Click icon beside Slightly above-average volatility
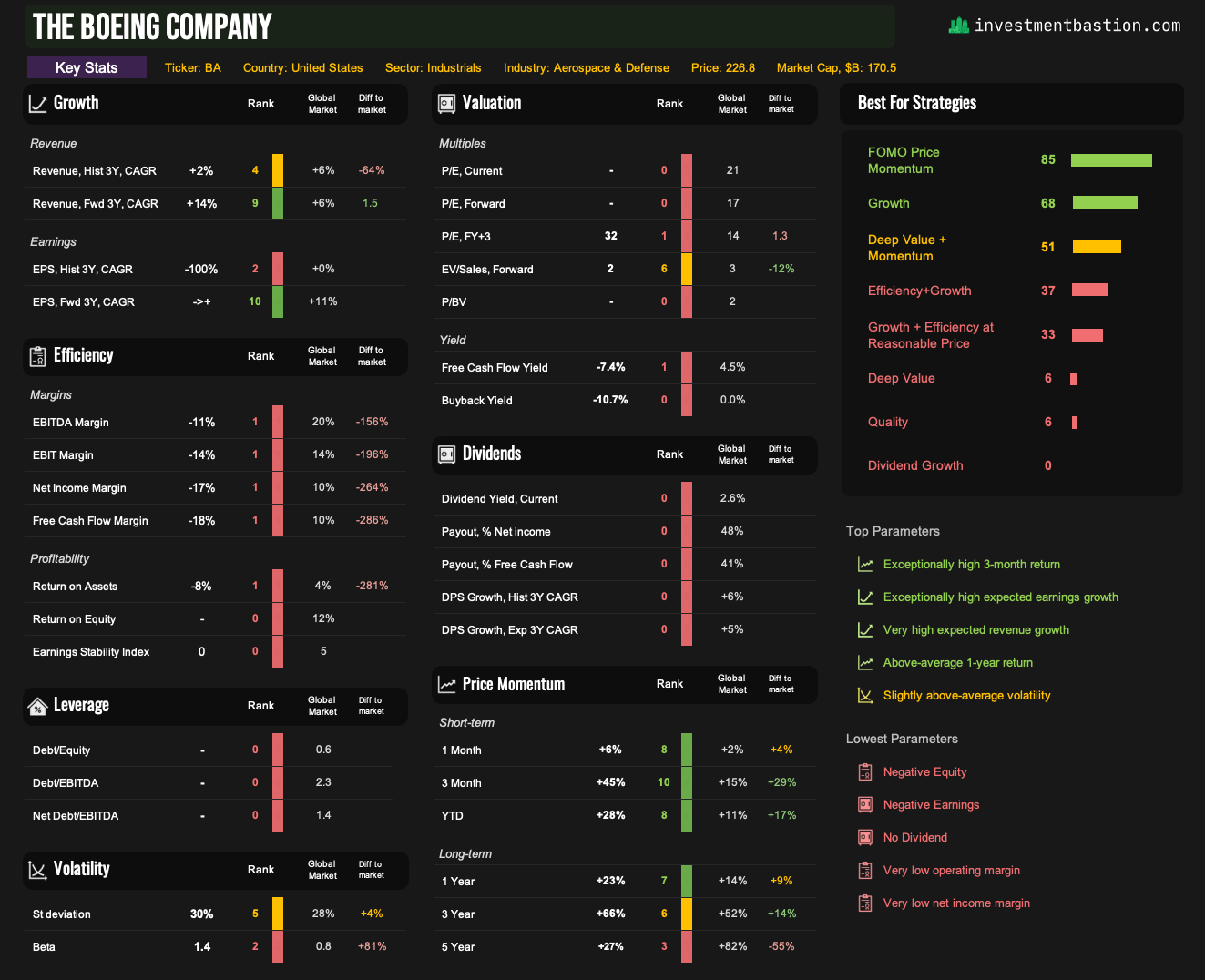Screen dimensions: 1205x980 [865, 696]
